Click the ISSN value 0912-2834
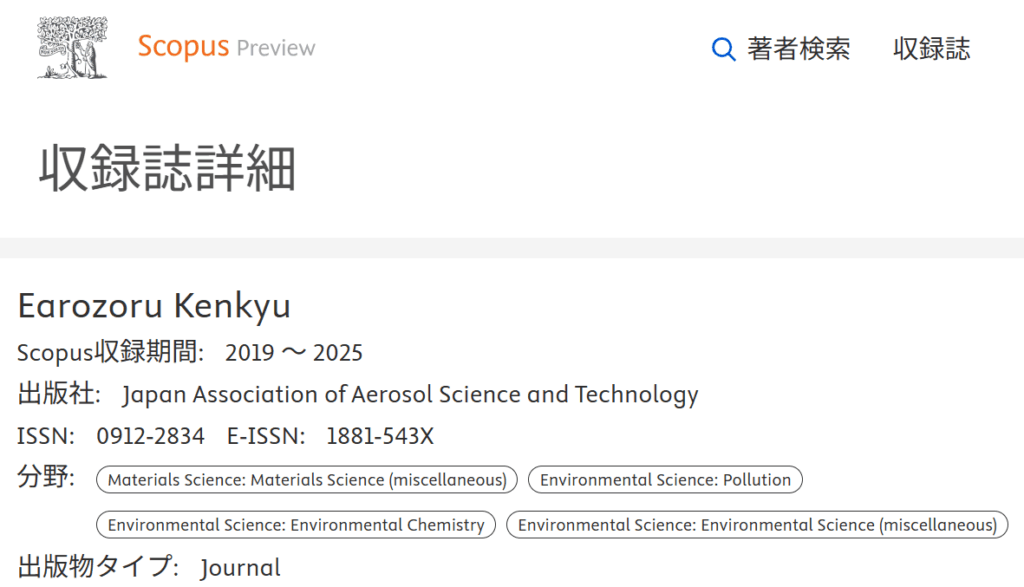Image resolution: width=1024 pixels, height=587 pixels. coord(150,436)
